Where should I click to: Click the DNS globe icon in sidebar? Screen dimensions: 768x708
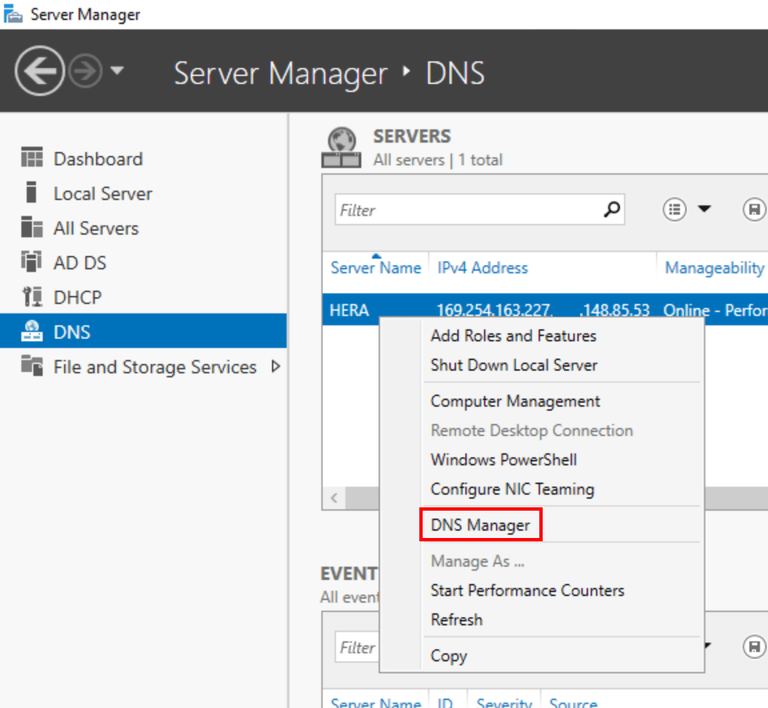tap(32, 331)
